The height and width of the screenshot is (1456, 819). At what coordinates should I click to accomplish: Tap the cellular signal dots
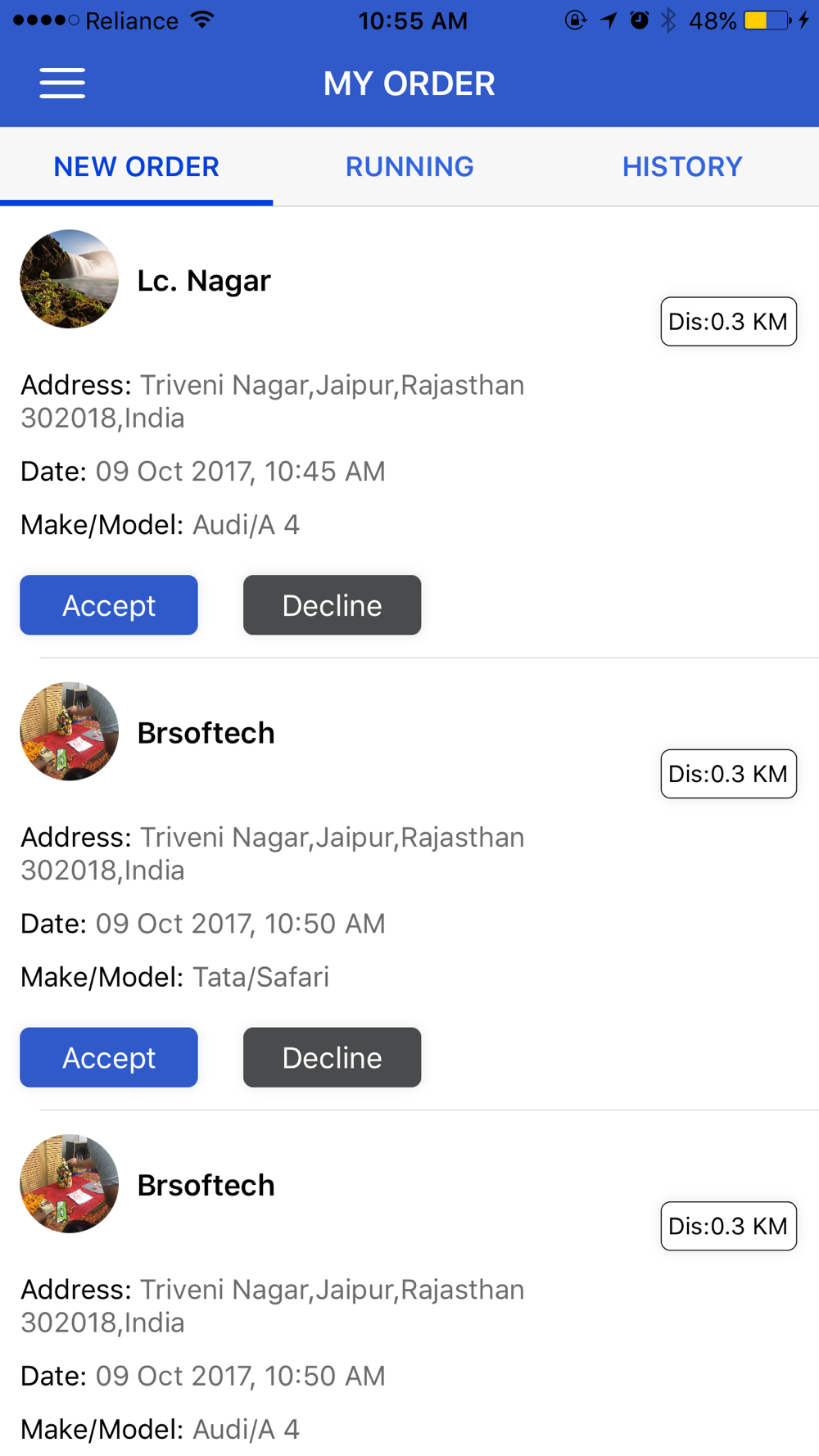(x=46, y=20)
